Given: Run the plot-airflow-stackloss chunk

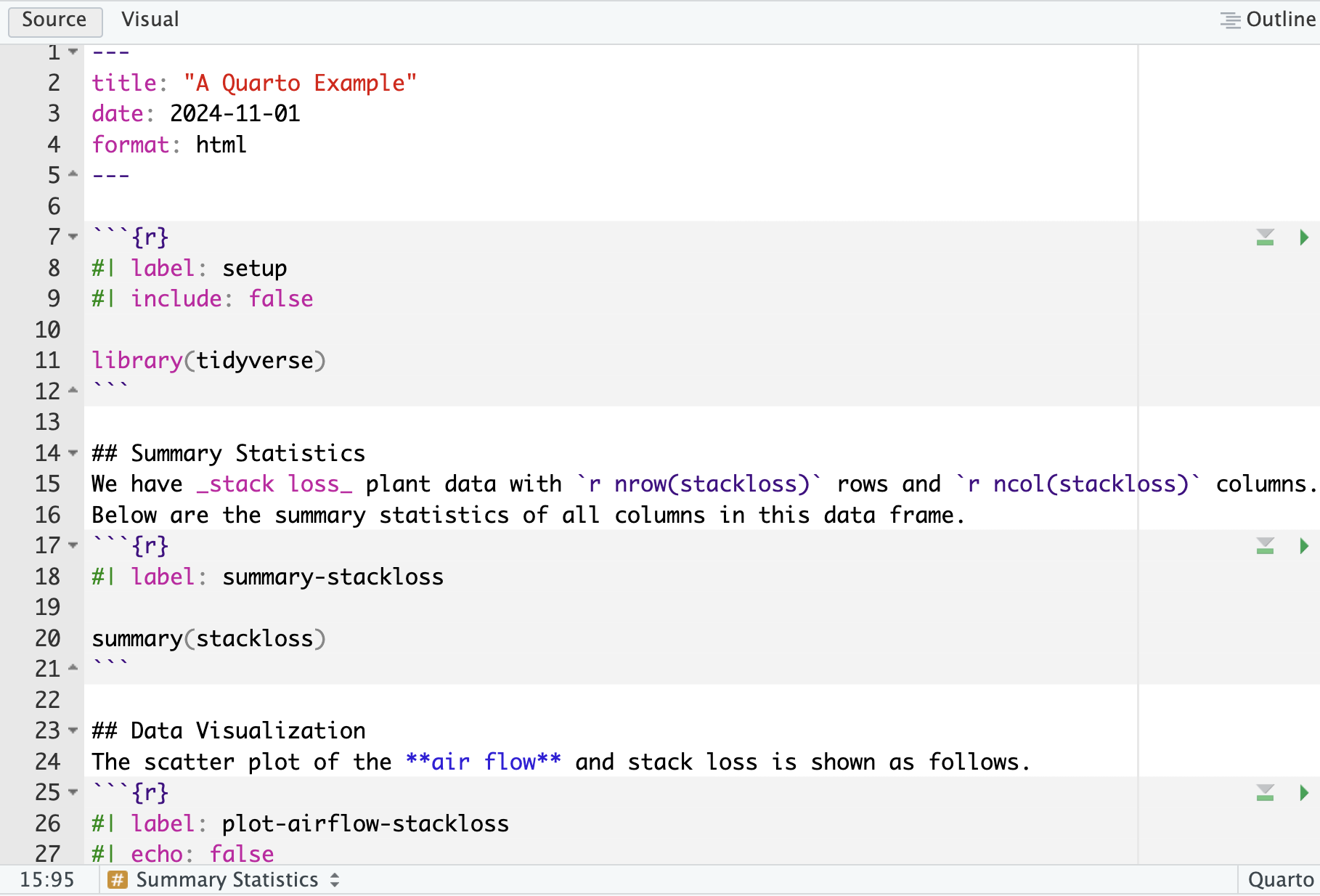Looking at the screenshot, I should click(x=1304, y=793).
